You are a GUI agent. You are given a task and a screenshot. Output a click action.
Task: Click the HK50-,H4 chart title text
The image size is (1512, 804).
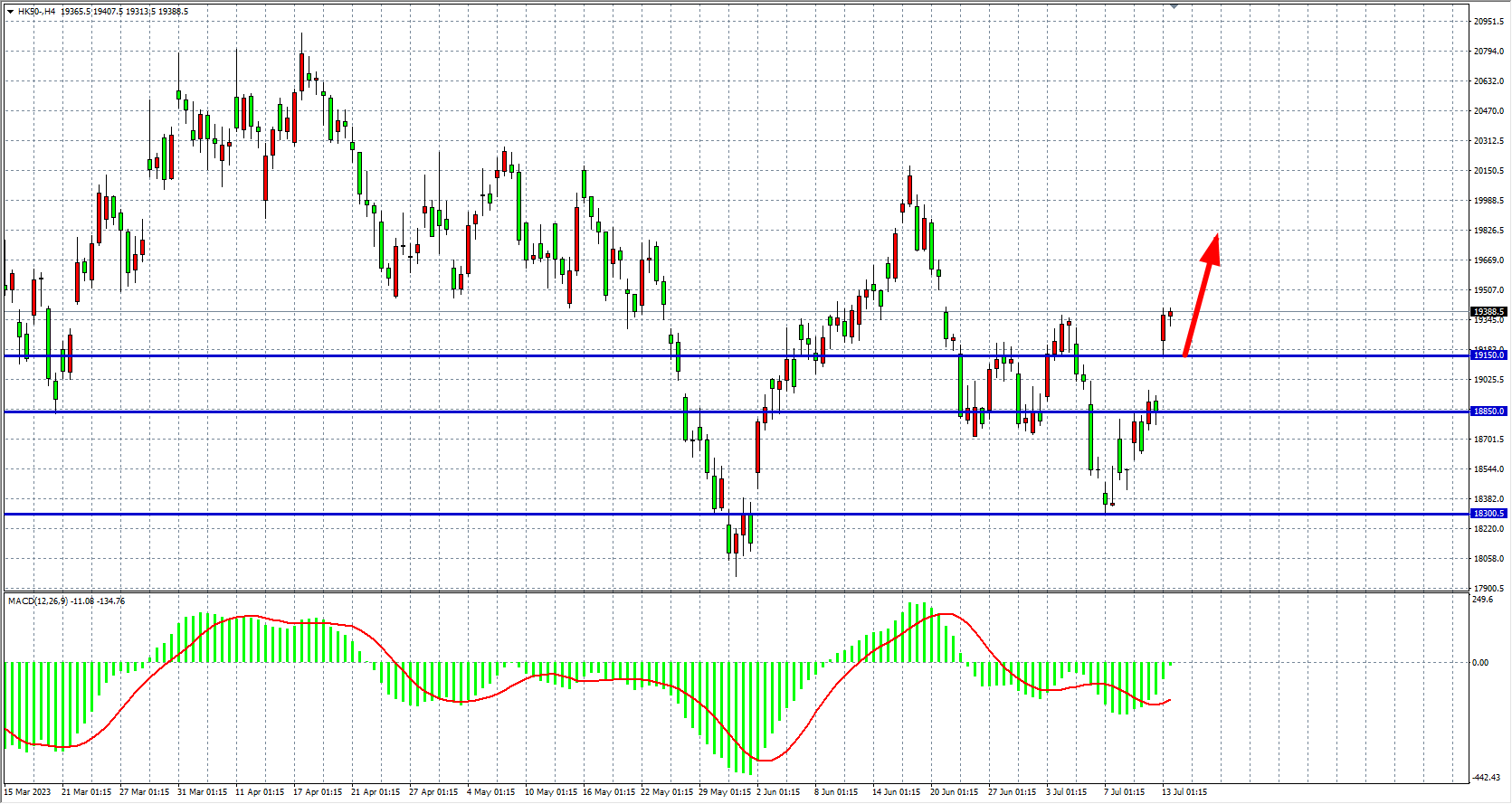coord(37,12)
